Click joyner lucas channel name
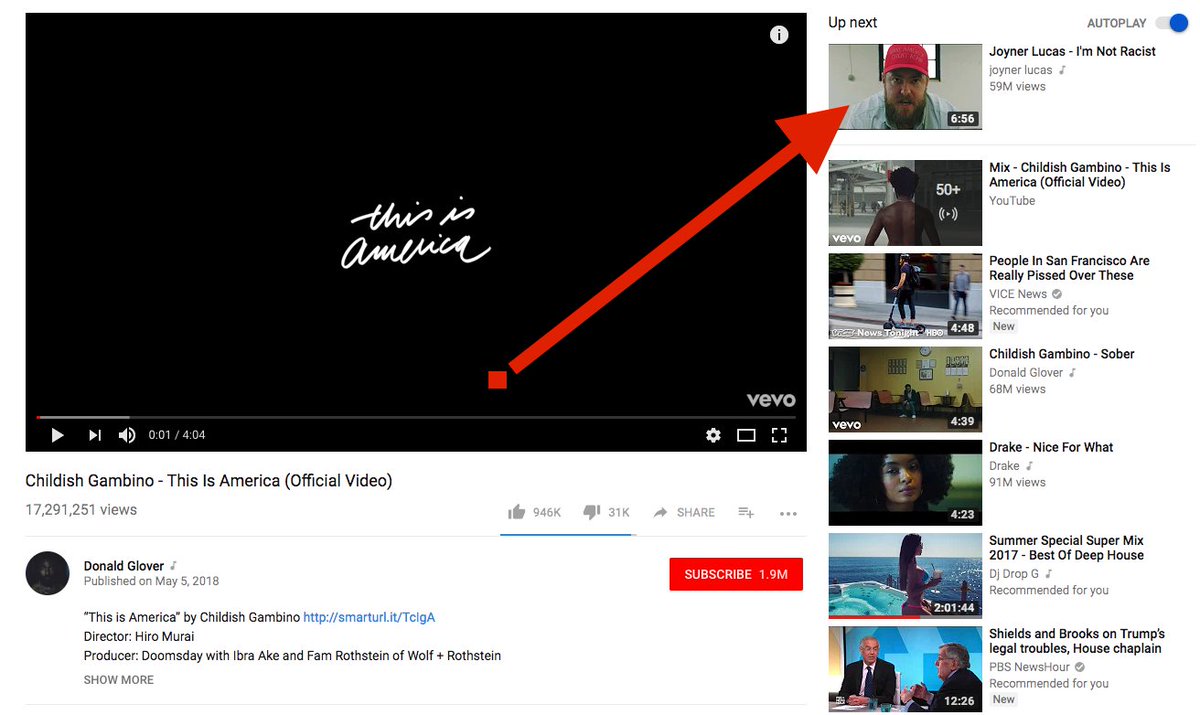This screenshot has height=715, width=1200. pyautogui.click(x=1021, y=70)
